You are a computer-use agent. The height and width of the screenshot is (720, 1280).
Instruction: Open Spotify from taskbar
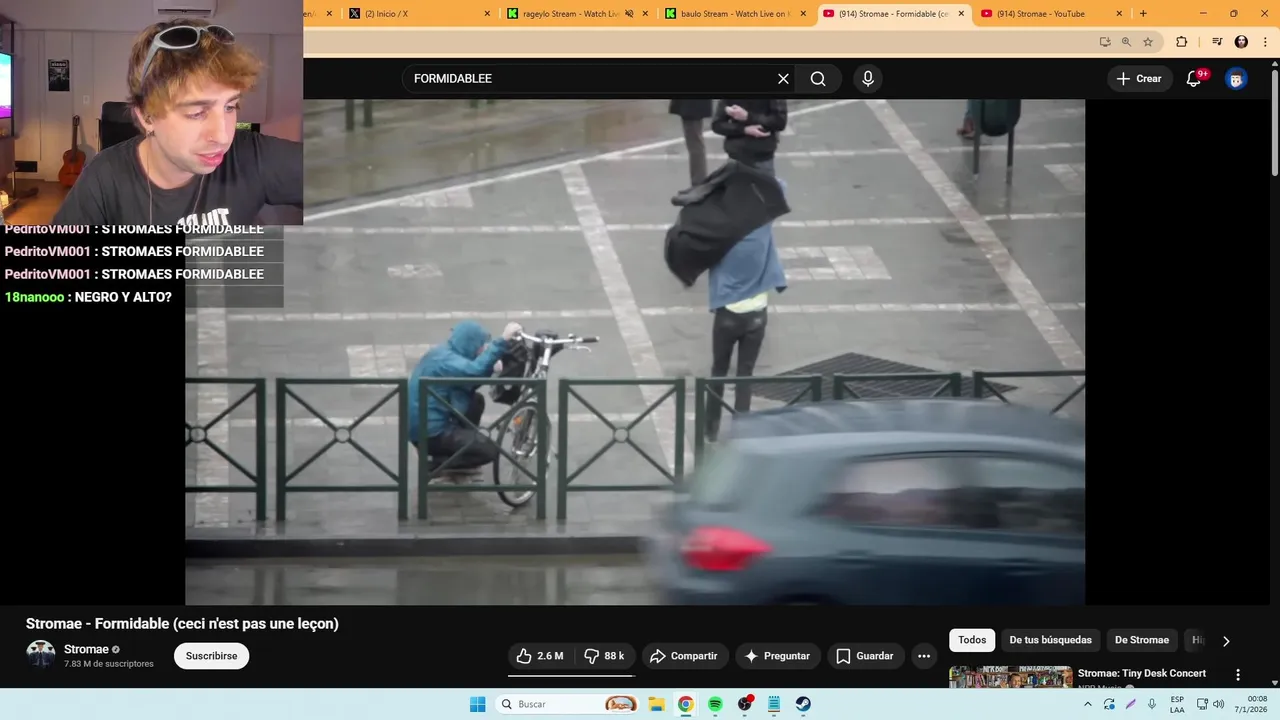715,704
